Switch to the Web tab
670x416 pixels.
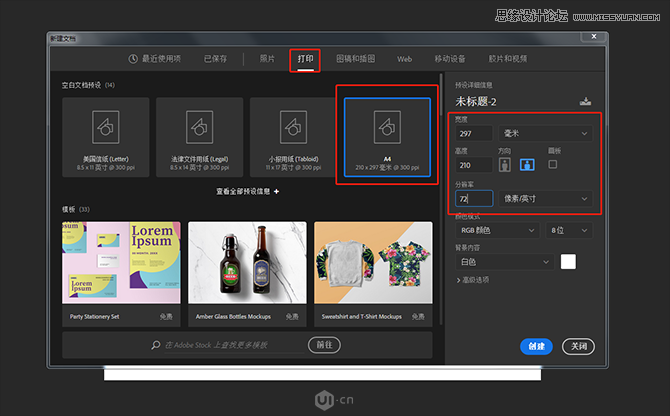click(405, 59)
